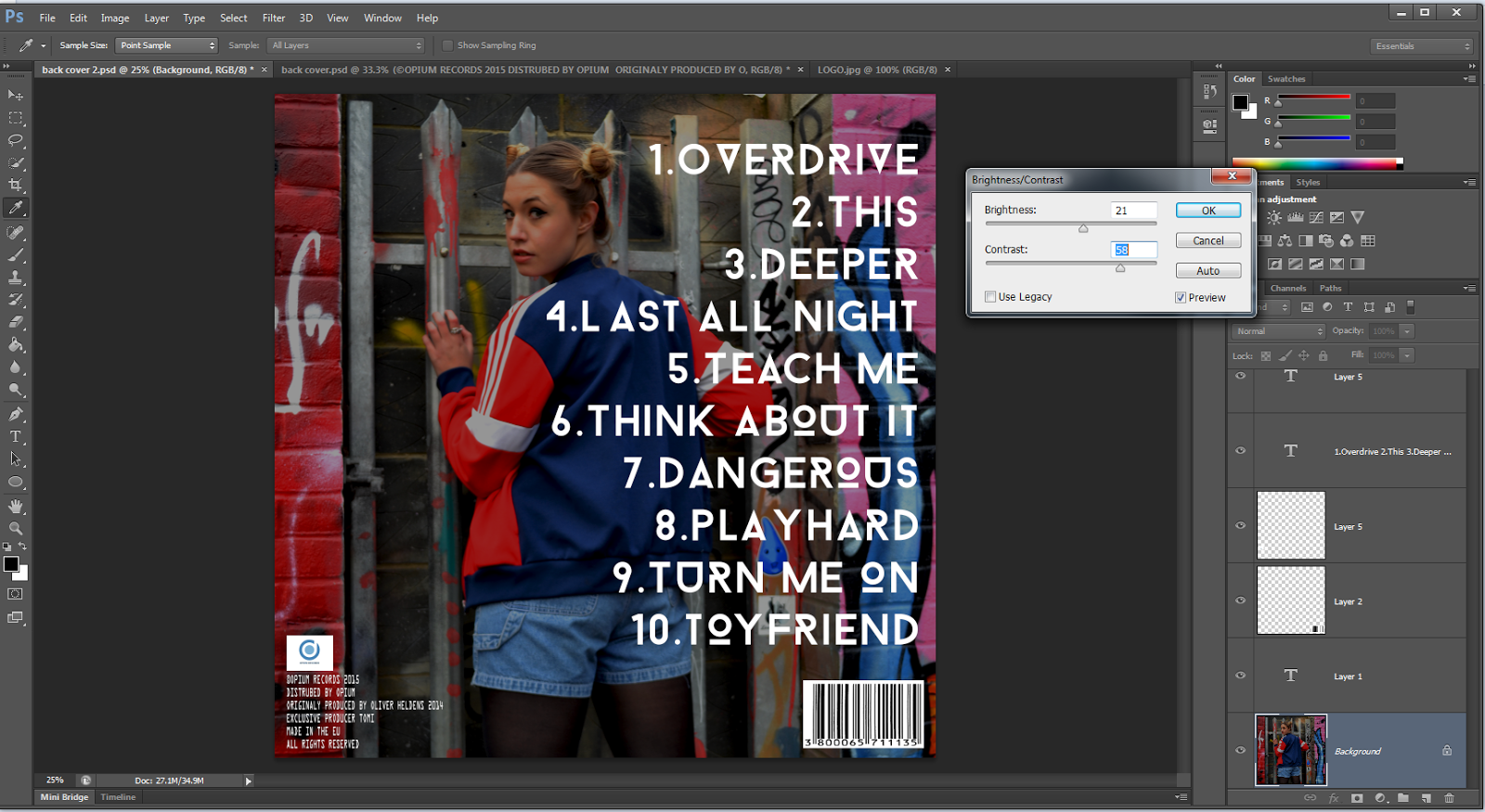The height and width of the screenshot is (812, 1485).
Task: Add an Exposure adjustment layer
Action: 1336,217
